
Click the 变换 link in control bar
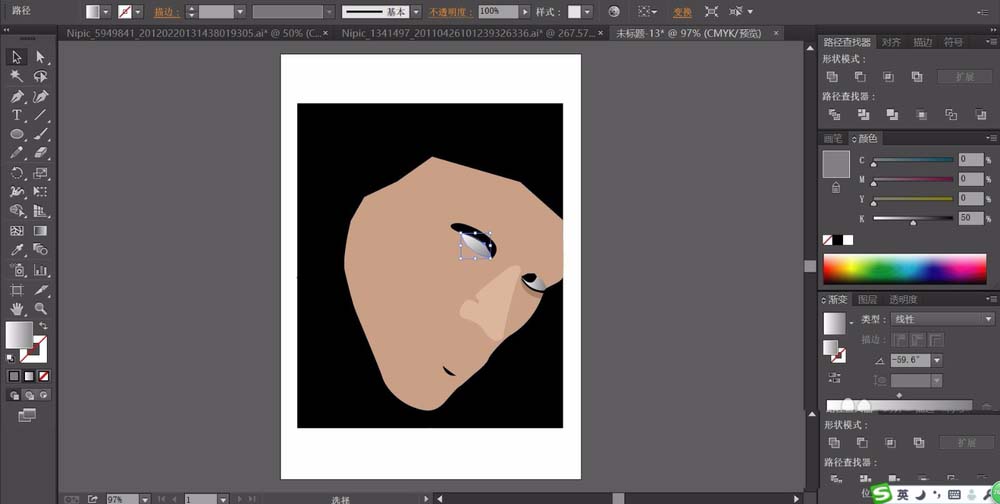click(682, 12)
